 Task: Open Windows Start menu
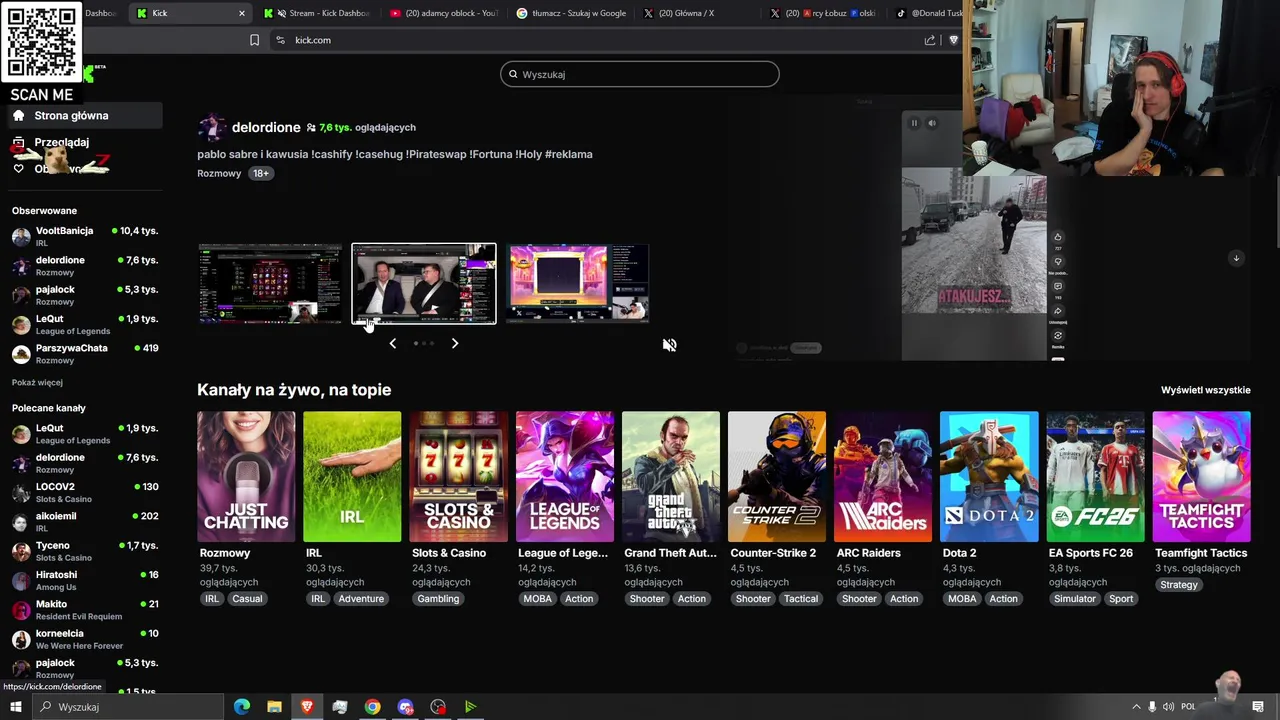(x=15, y=707)
